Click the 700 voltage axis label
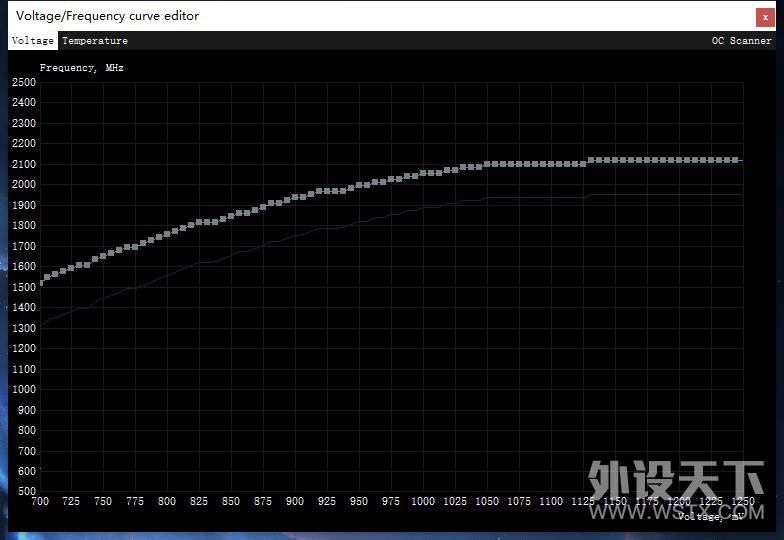The image size is (784, 540). [40, 501]
